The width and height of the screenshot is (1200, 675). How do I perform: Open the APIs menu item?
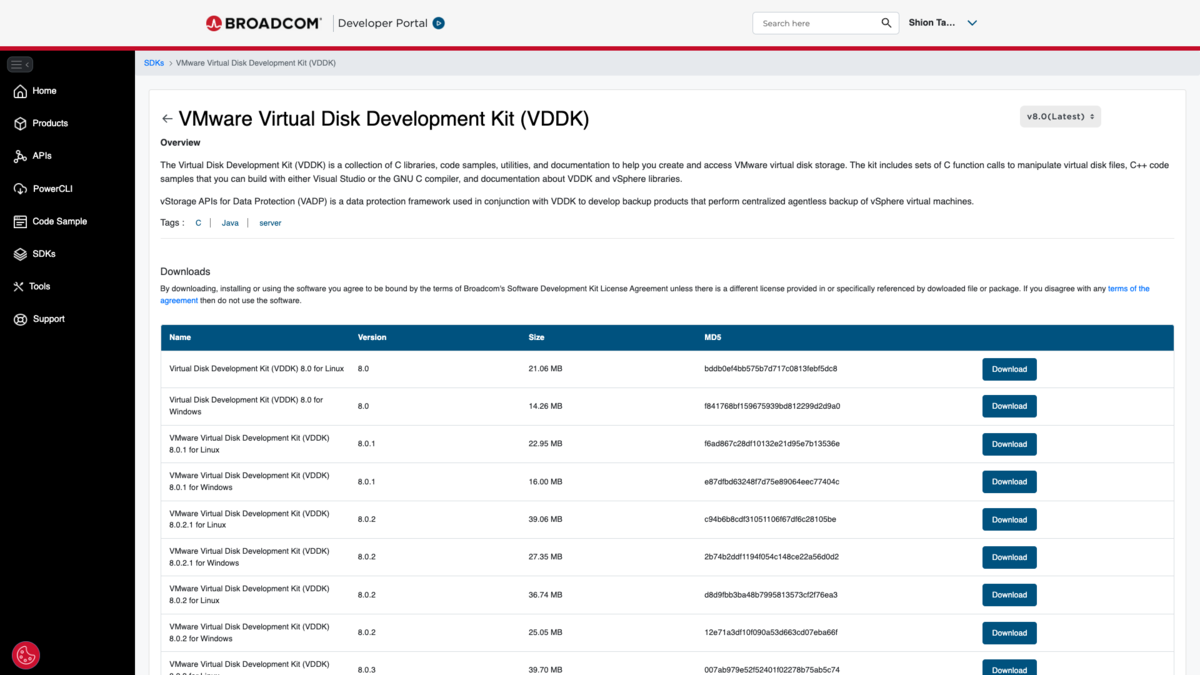pos(42,156)
